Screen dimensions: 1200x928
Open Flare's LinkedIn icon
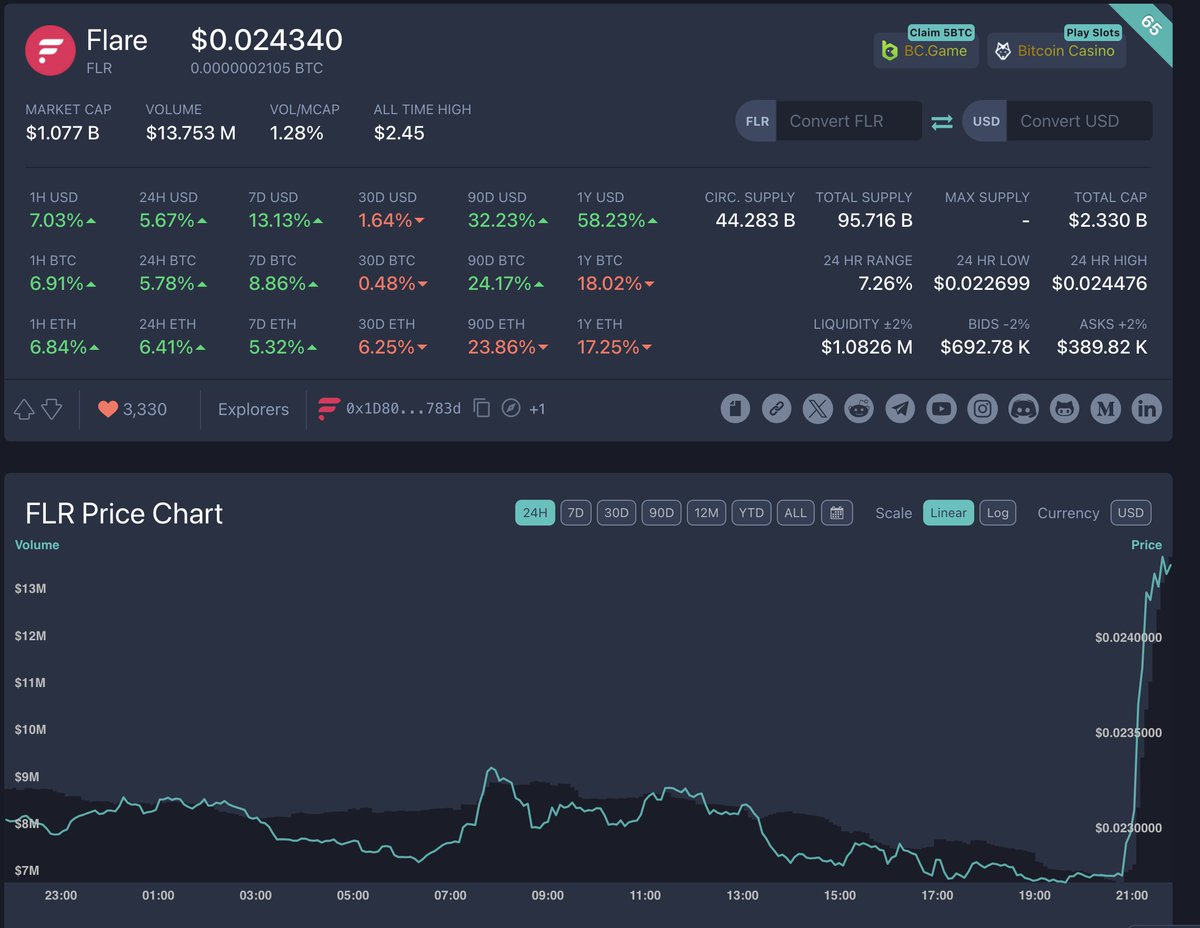pos(1147,408)
